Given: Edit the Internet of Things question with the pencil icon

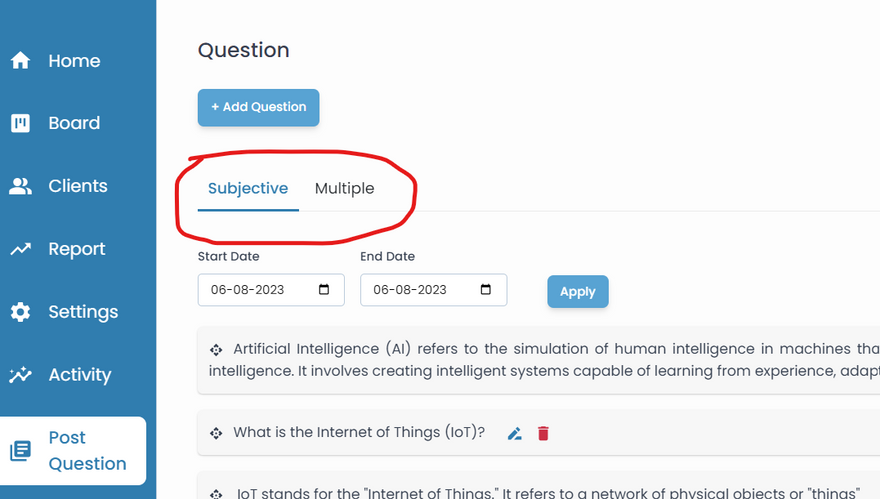Looking at the screenshot, I should coord(514,433).
